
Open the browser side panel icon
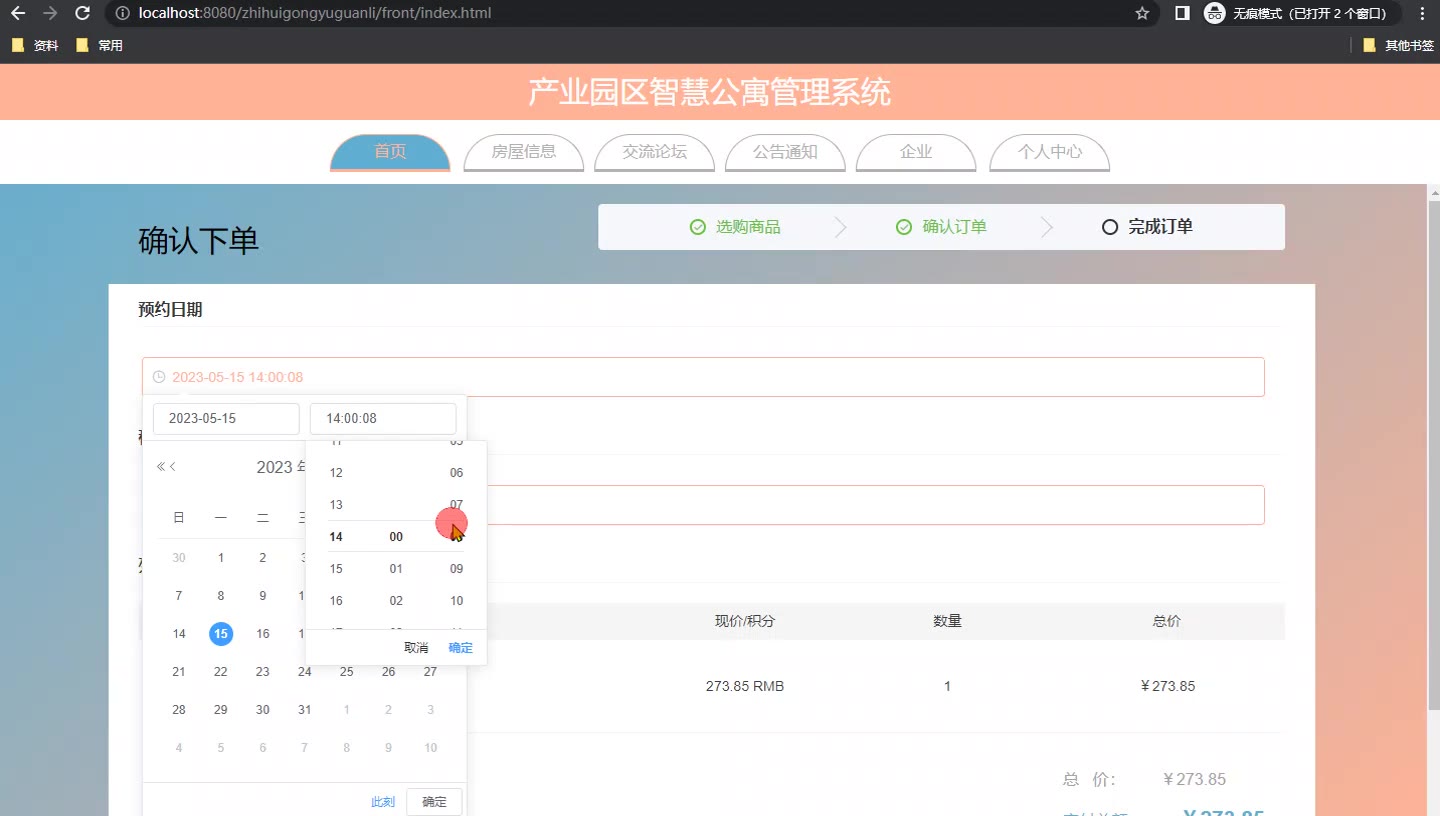(x=1182, y=13)
